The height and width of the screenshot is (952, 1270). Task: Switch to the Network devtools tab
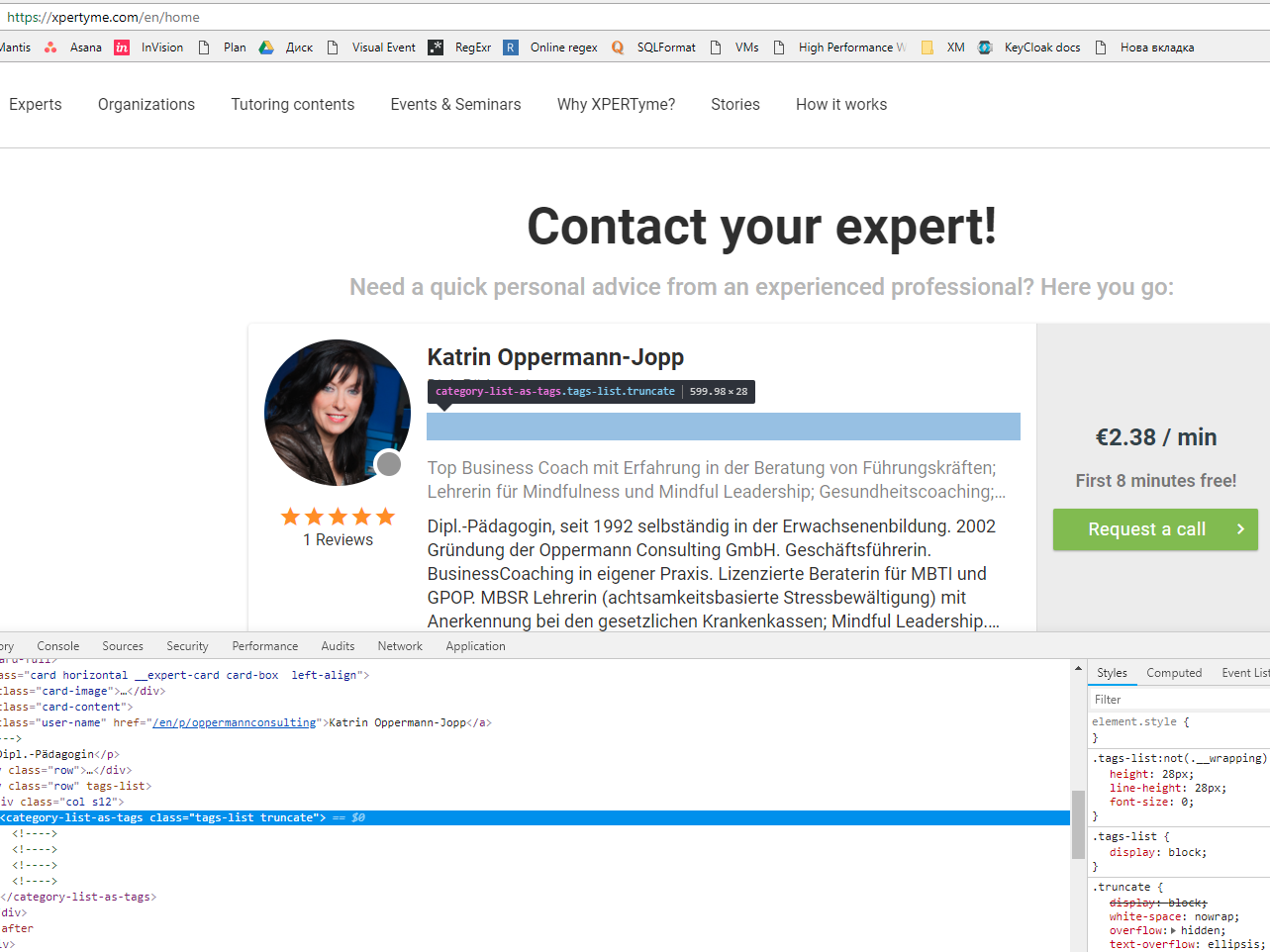point(400,646)
